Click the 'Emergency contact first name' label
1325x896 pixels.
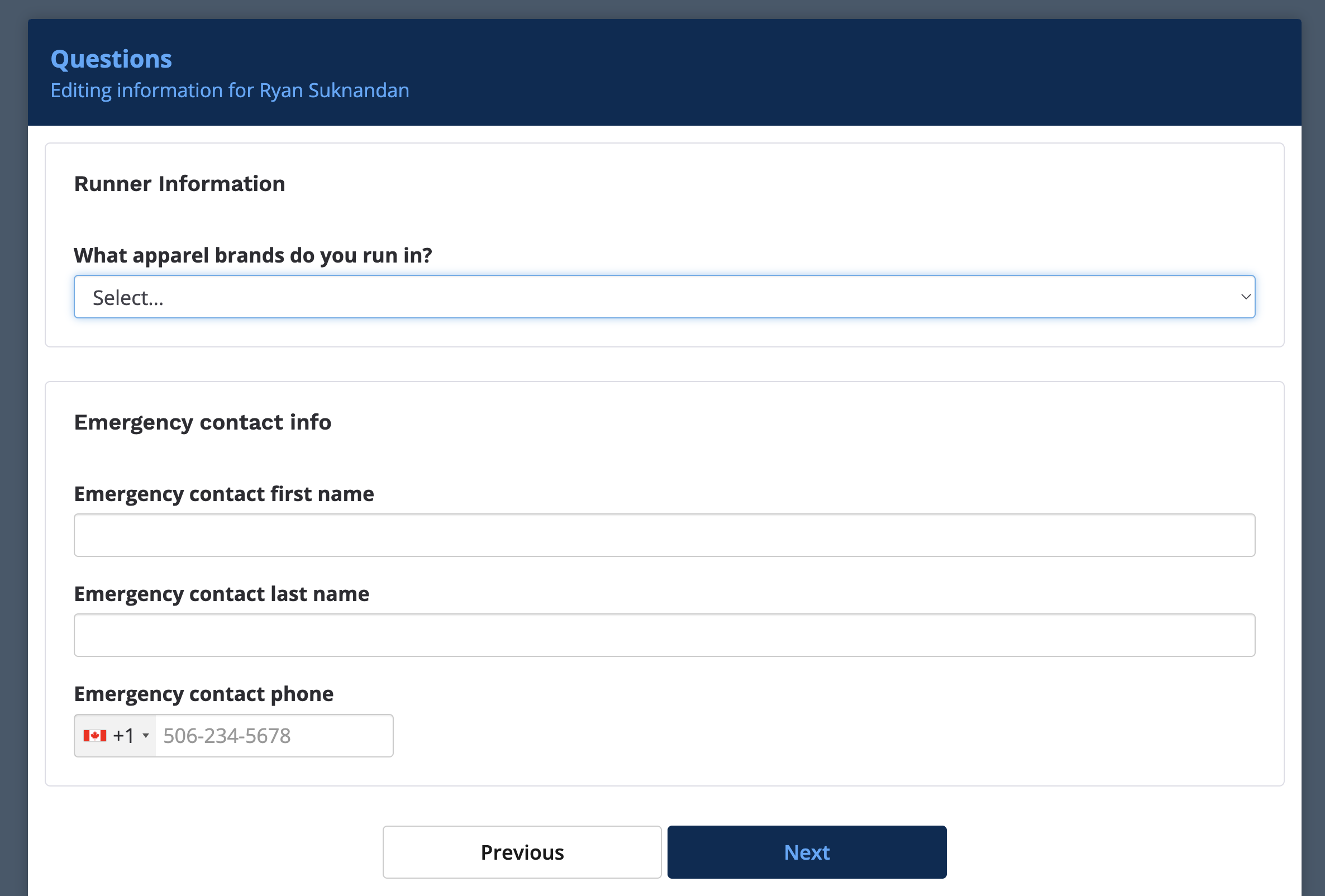[223, 494]
